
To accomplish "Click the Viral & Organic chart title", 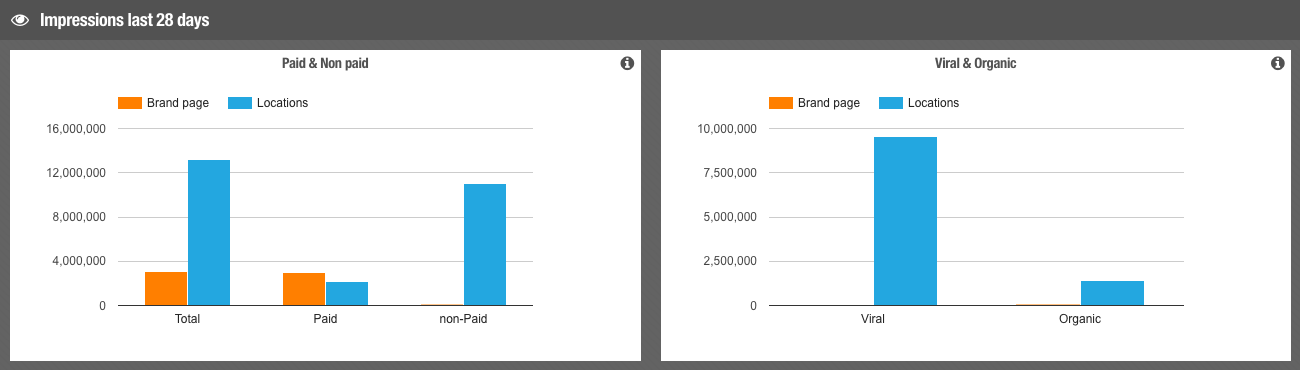I will pos(975,63).
